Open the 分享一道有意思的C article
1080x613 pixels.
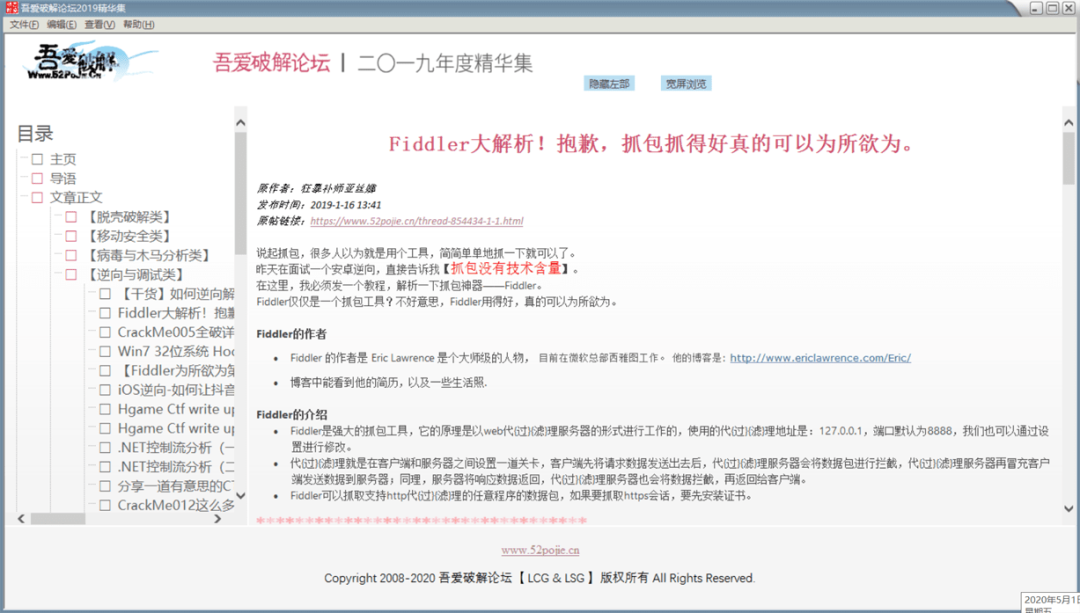click(176, 486)
